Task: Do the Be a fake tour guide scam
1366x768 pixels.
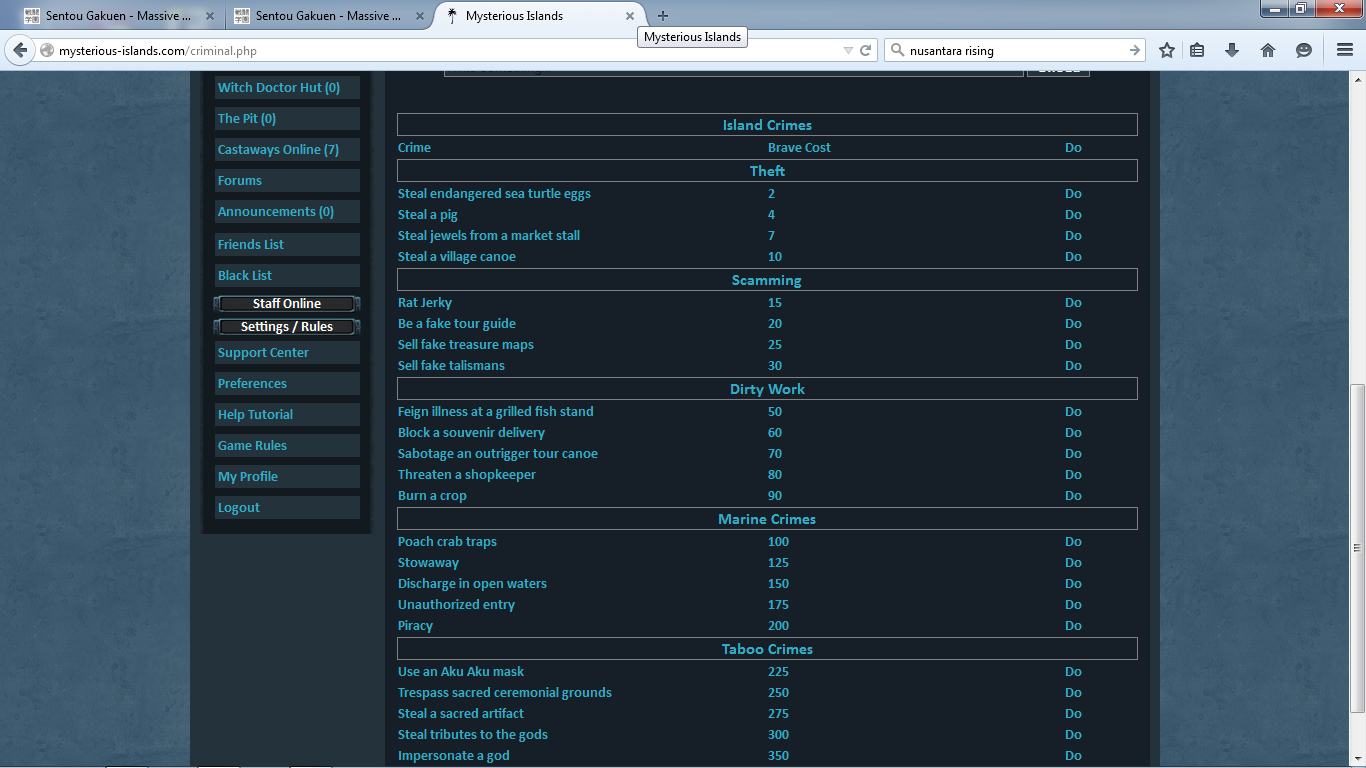Action: pos(1073,323)
